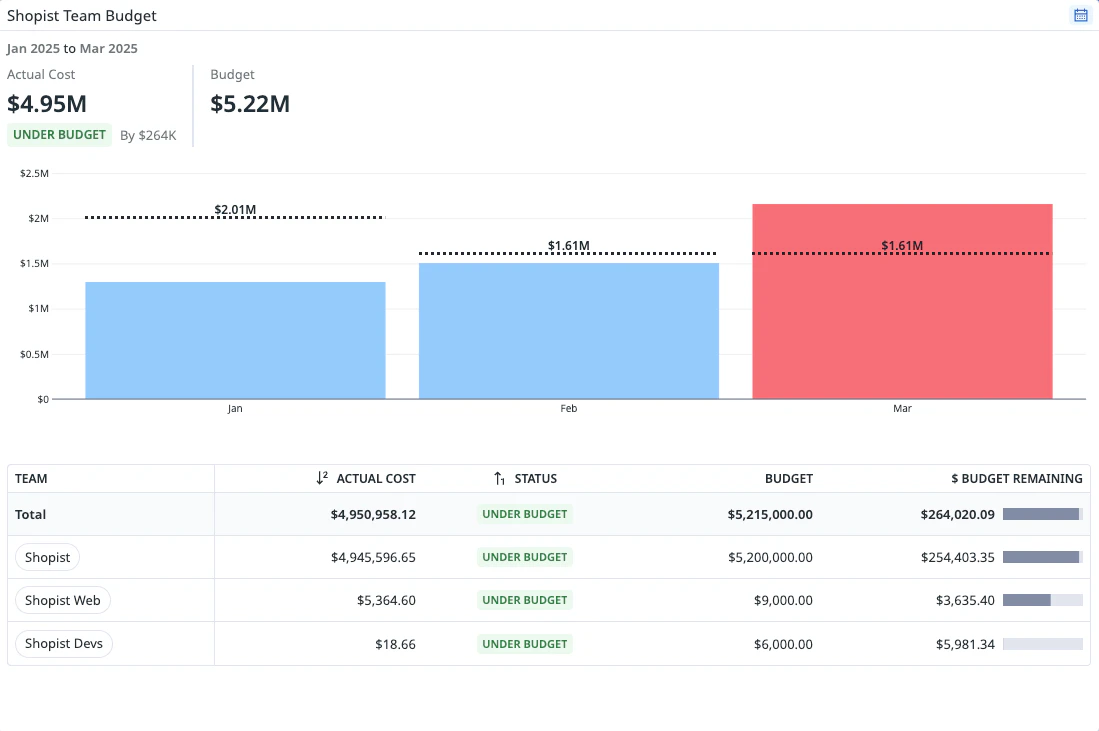Click Shopist row budget remaining progress bar

point(1043,557)
